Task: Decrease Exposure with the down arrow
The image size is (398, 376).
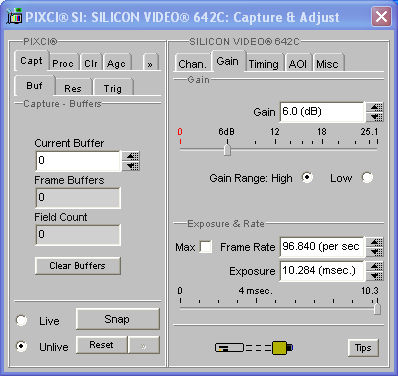Action: click(375, 276)
